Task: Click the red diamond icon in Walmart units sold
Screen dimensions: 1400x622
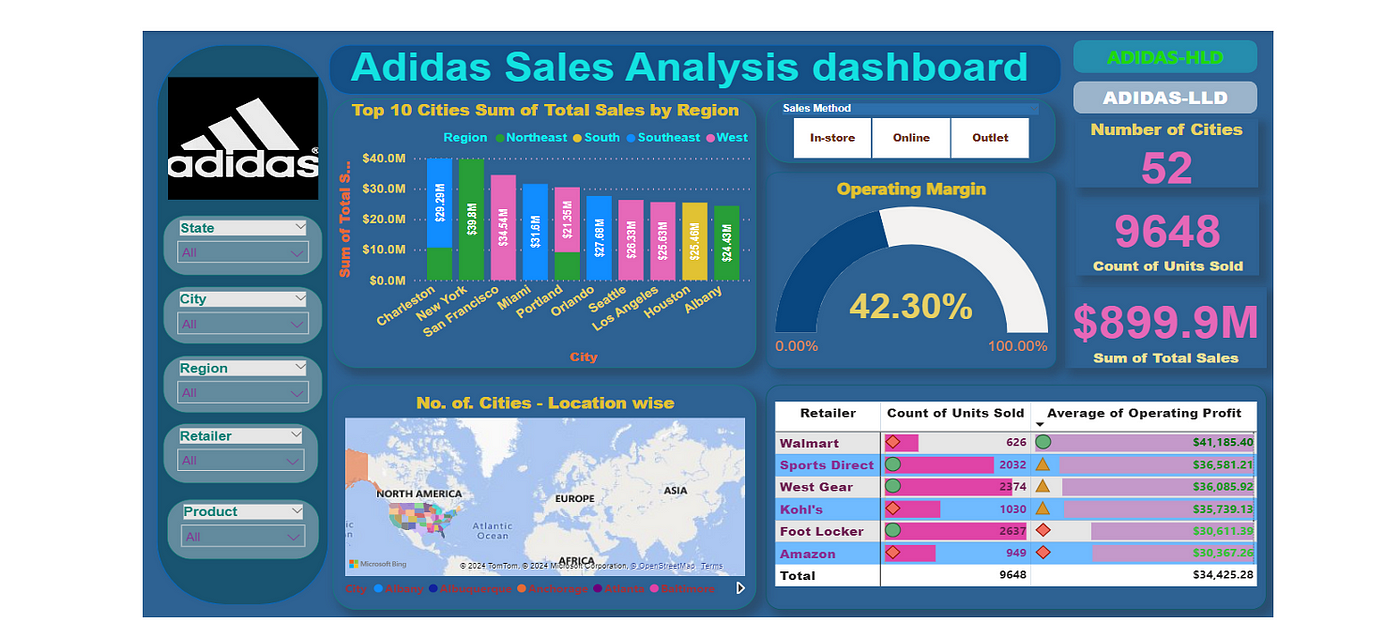Action: [893, 442]
